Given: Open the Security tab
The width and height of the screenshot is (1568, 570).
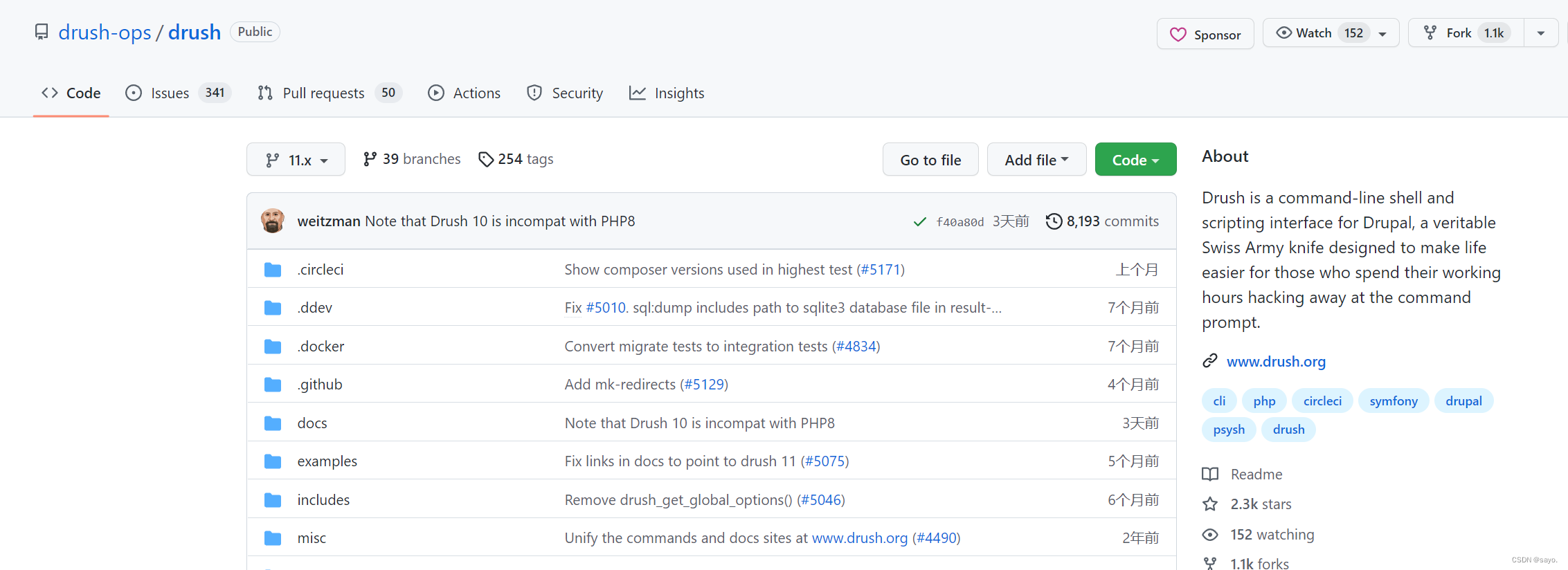Looking at the screenshot, I should tap(564, 93).
